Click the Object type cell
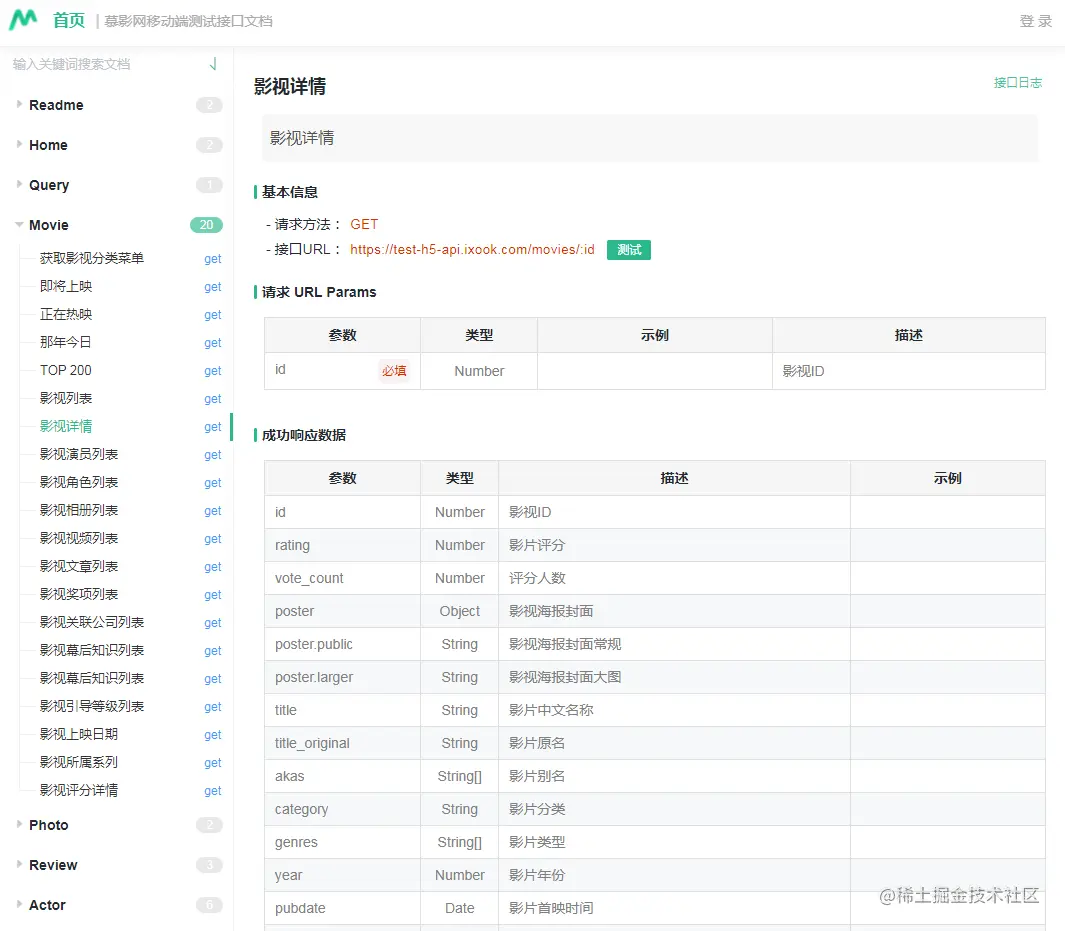 pos(460,611)
